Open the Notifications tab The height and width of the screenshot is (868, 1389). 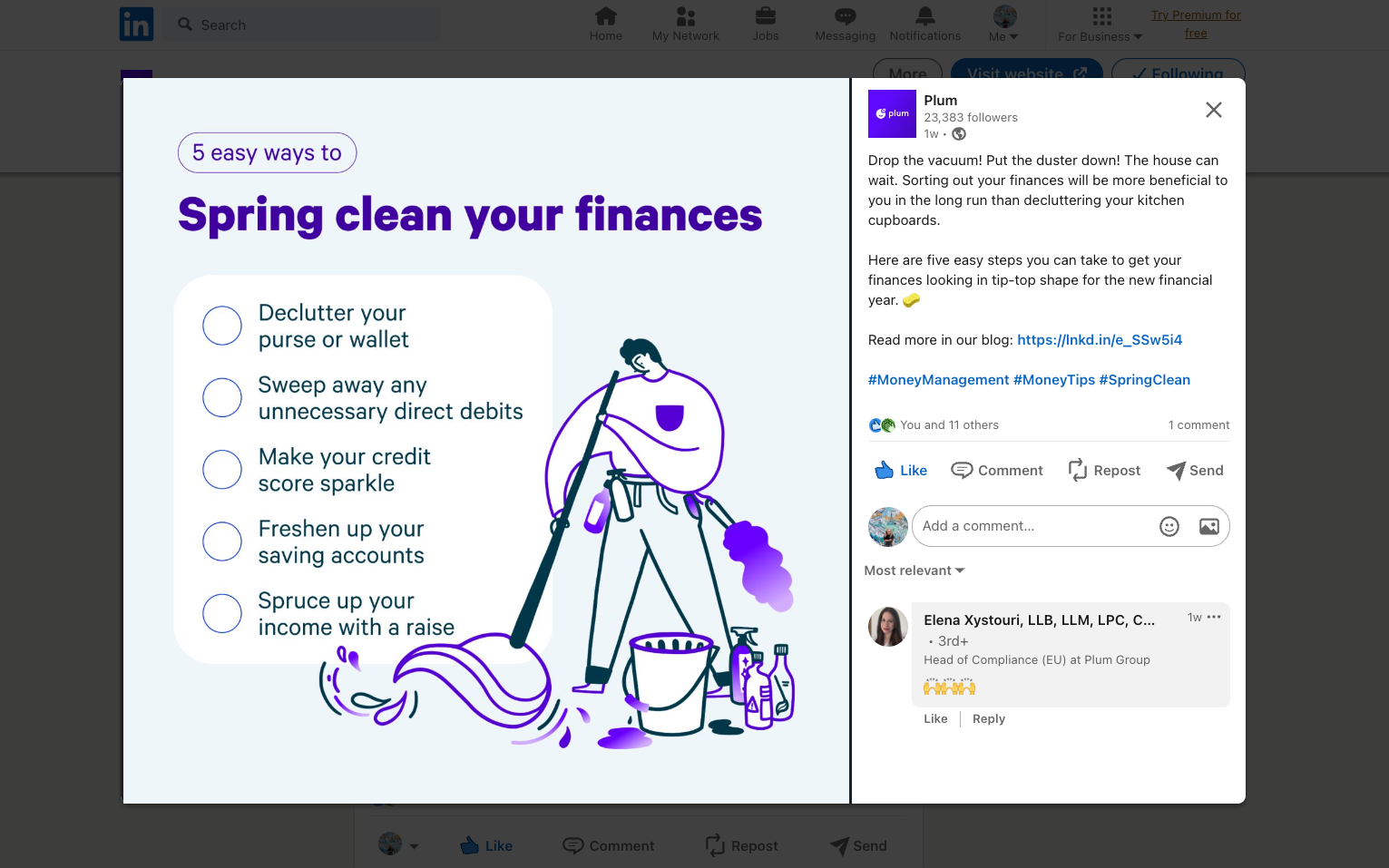coord(924,24)
